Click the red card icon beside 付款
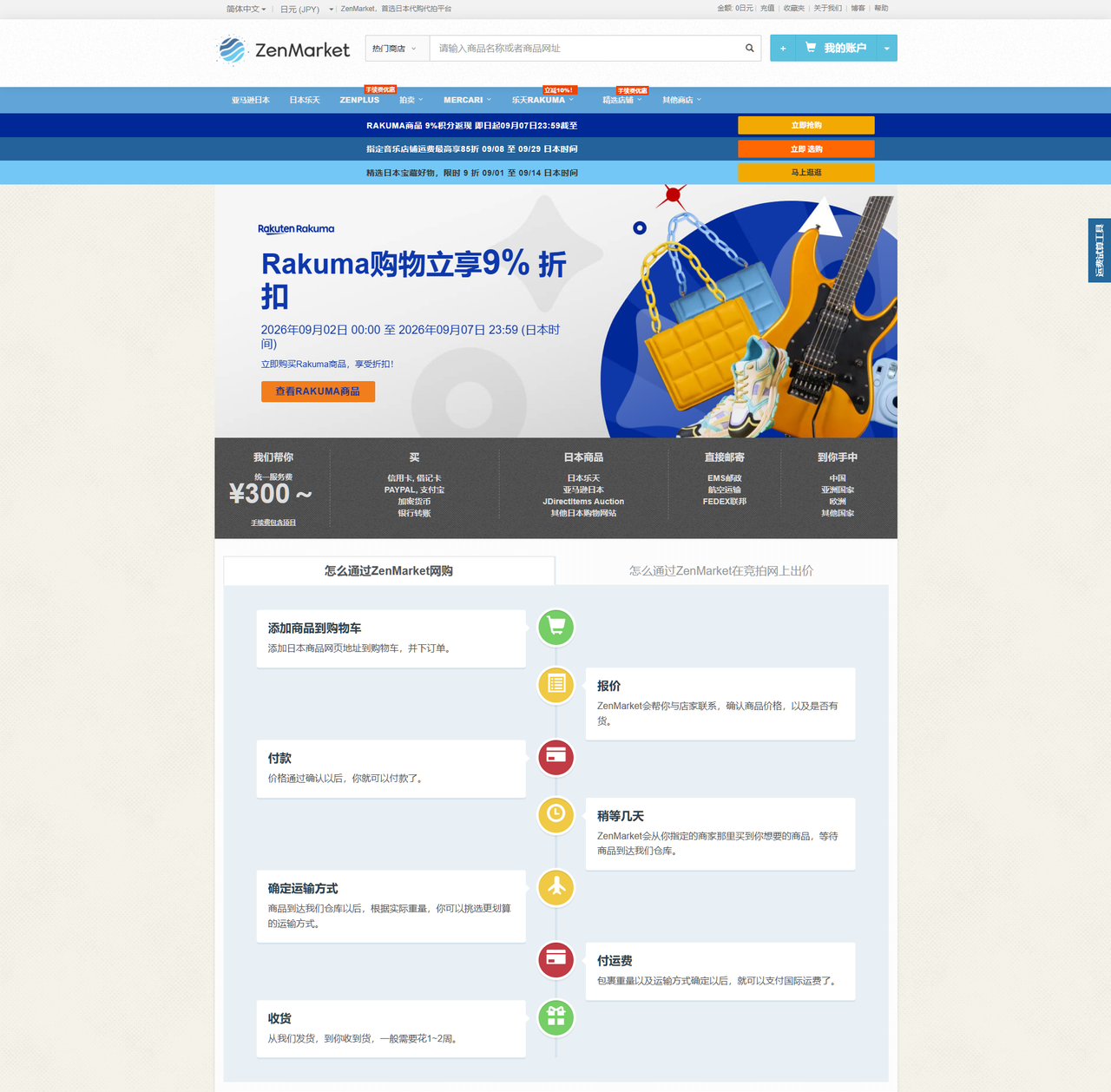1111x1092 pixels. (x=556, y=757)
